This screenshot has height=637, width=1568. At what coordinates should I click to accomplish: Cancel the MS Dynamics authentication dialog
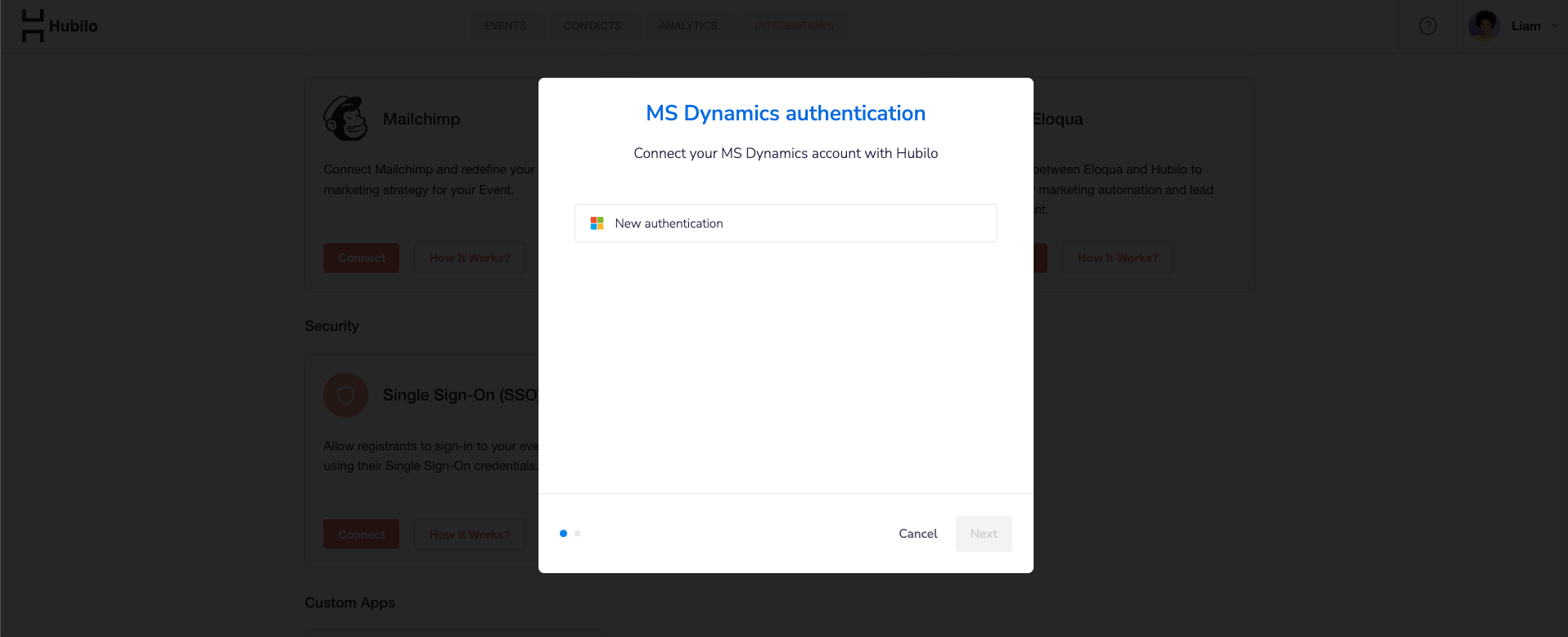click(x=917, y=534)
